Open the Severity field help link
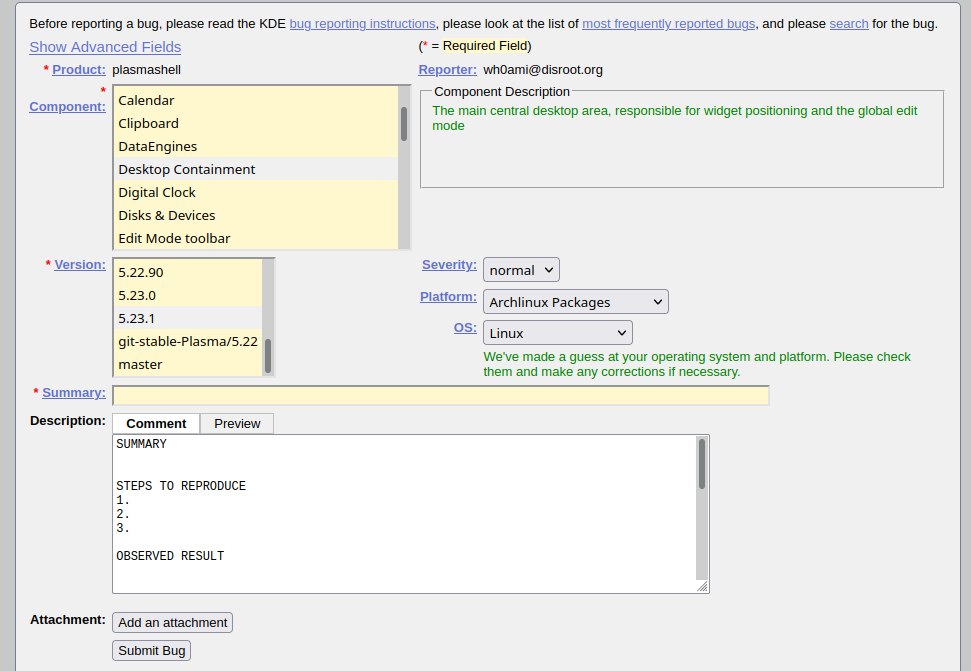971x671 pixels. [x=449, y=264]
